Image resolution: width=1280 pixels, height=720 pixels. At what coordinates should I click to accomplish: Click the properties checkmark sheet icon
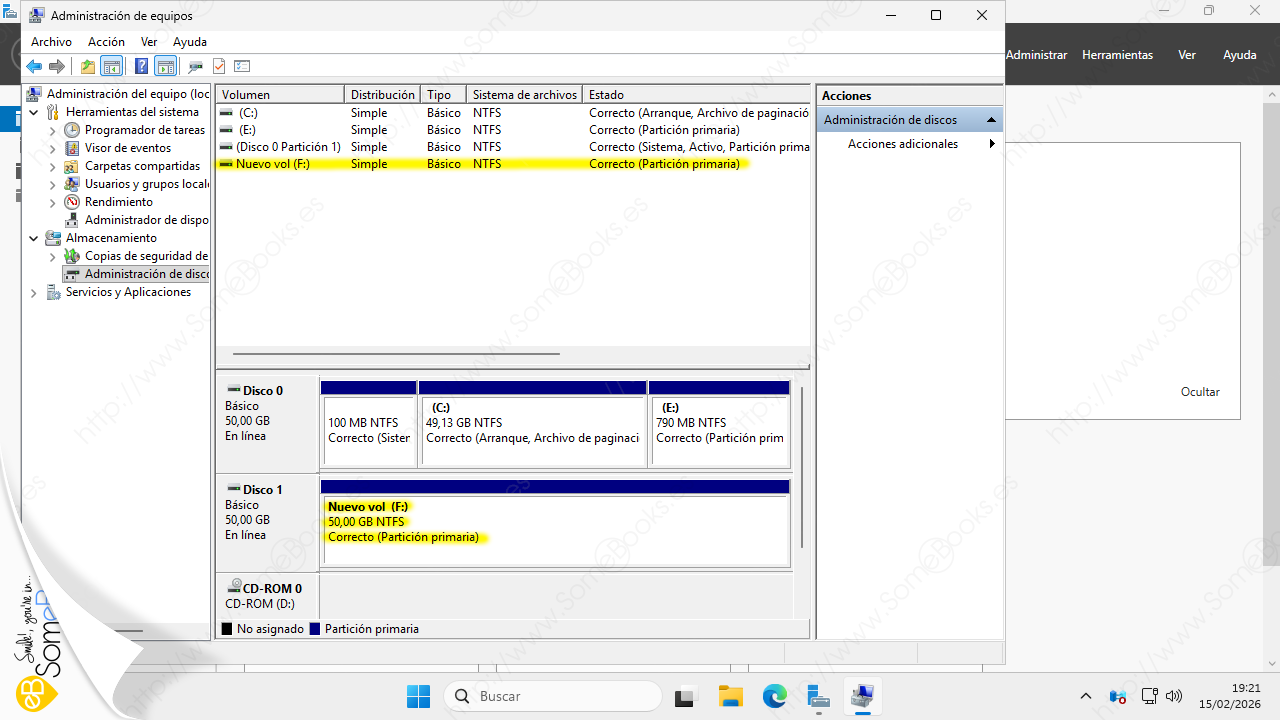pyautogui.click(x=219, y=67)
